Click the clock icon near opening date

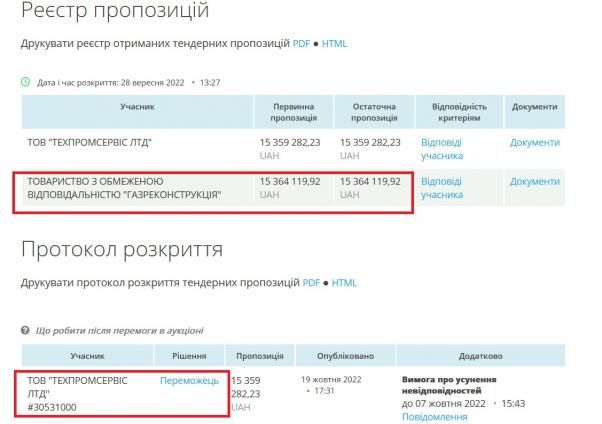(x=25, y=82)
